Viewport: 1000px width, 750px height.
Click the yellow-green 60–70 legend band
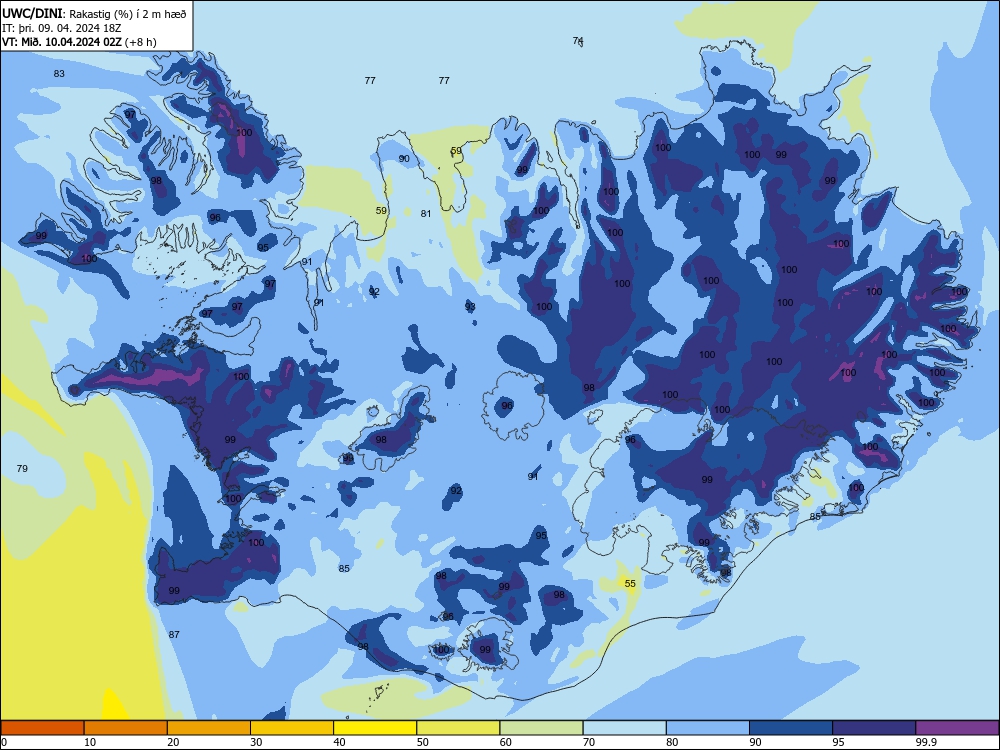click(541, 728)
